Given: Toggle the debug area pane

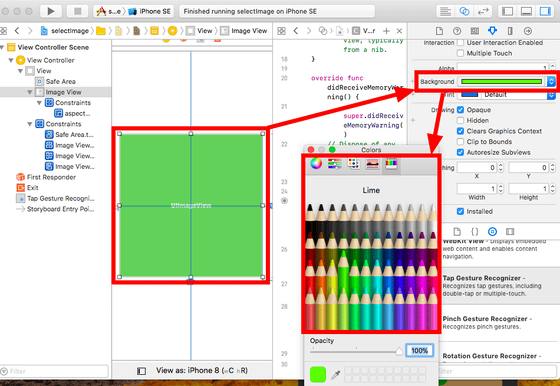Looking at the screenshot, I should (x=526, y=11).
